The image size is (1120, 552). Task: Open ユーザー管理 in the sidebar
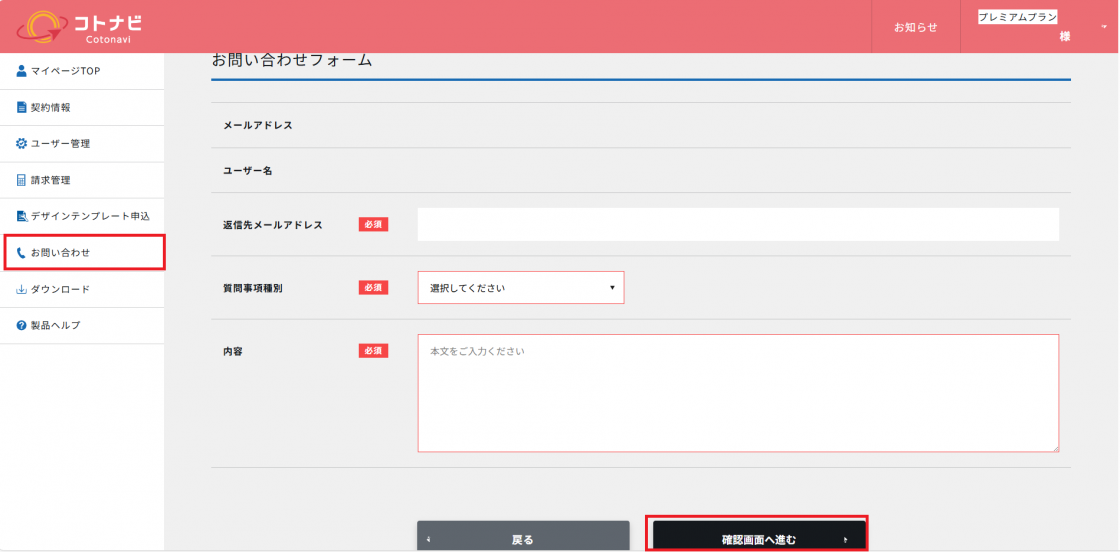60,144
